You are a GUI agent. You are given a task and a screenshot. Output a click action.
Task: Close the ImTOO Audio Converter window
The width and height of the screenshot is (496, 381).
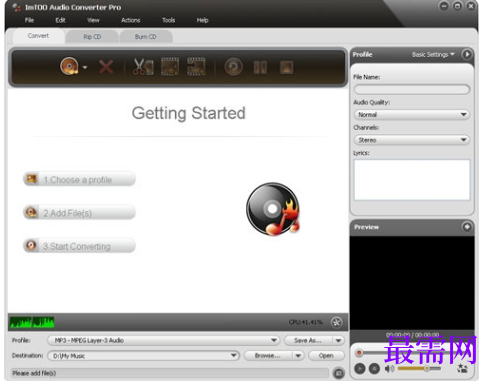click(x=471, y=6)
